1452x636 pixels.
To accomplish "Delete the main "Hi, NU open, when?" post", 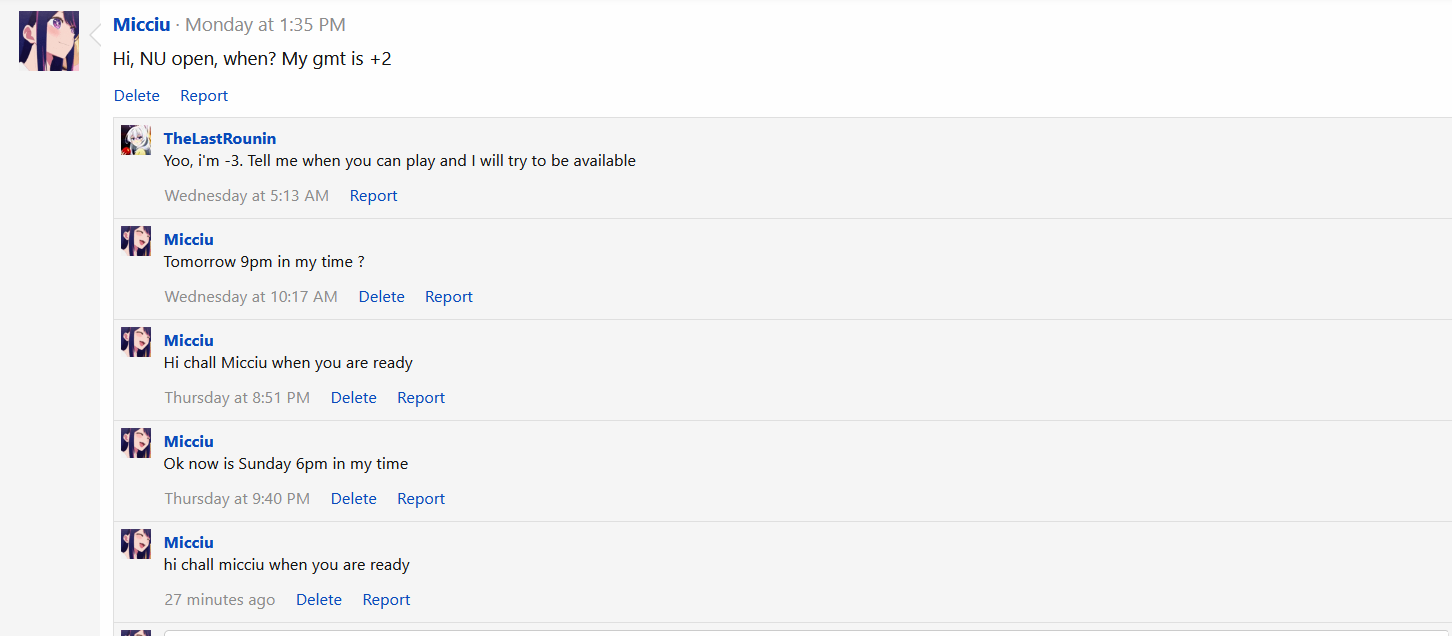I will pos(137,96).
